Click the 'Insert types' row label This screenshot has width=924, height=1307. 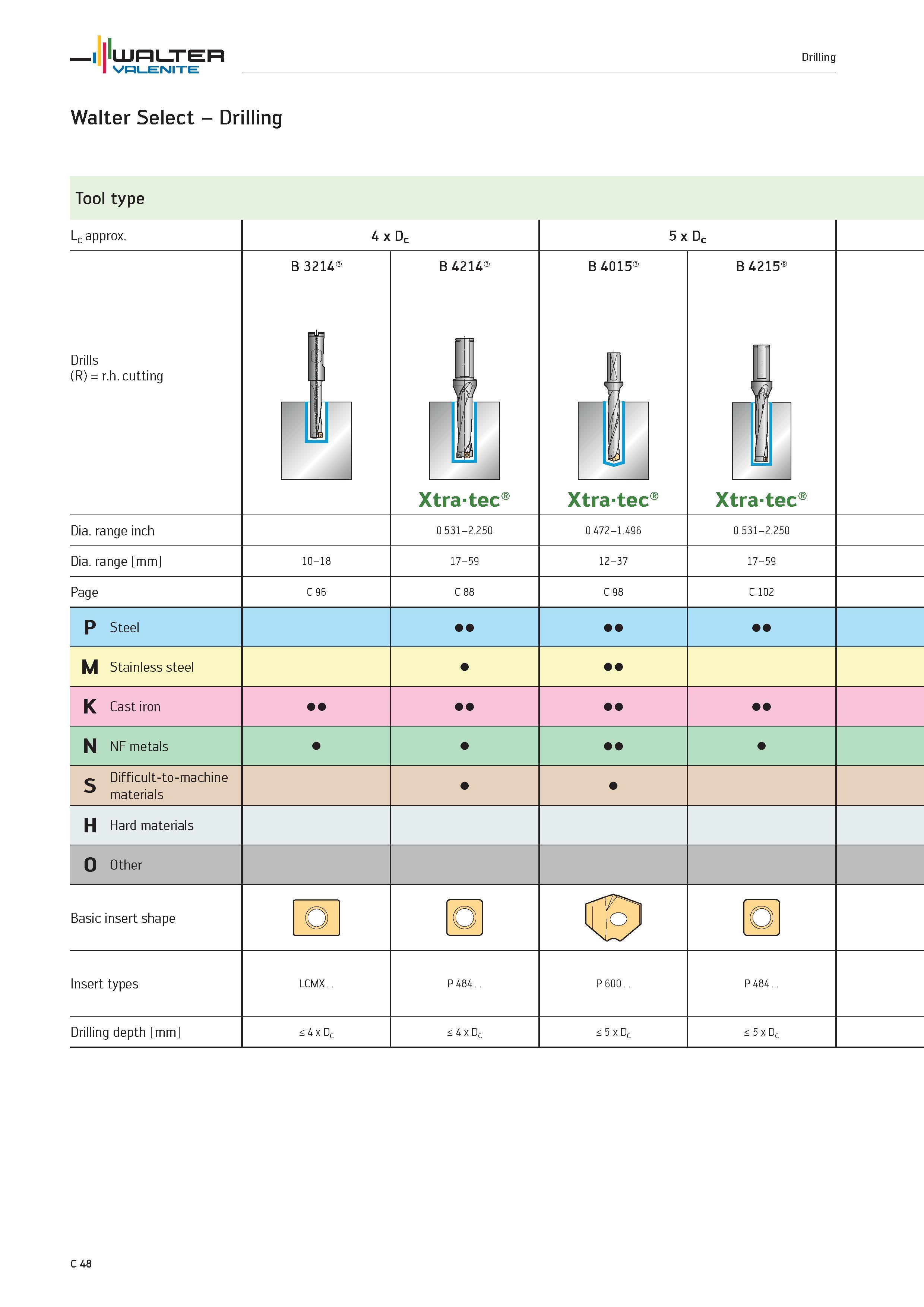click(x=104, y=984)
